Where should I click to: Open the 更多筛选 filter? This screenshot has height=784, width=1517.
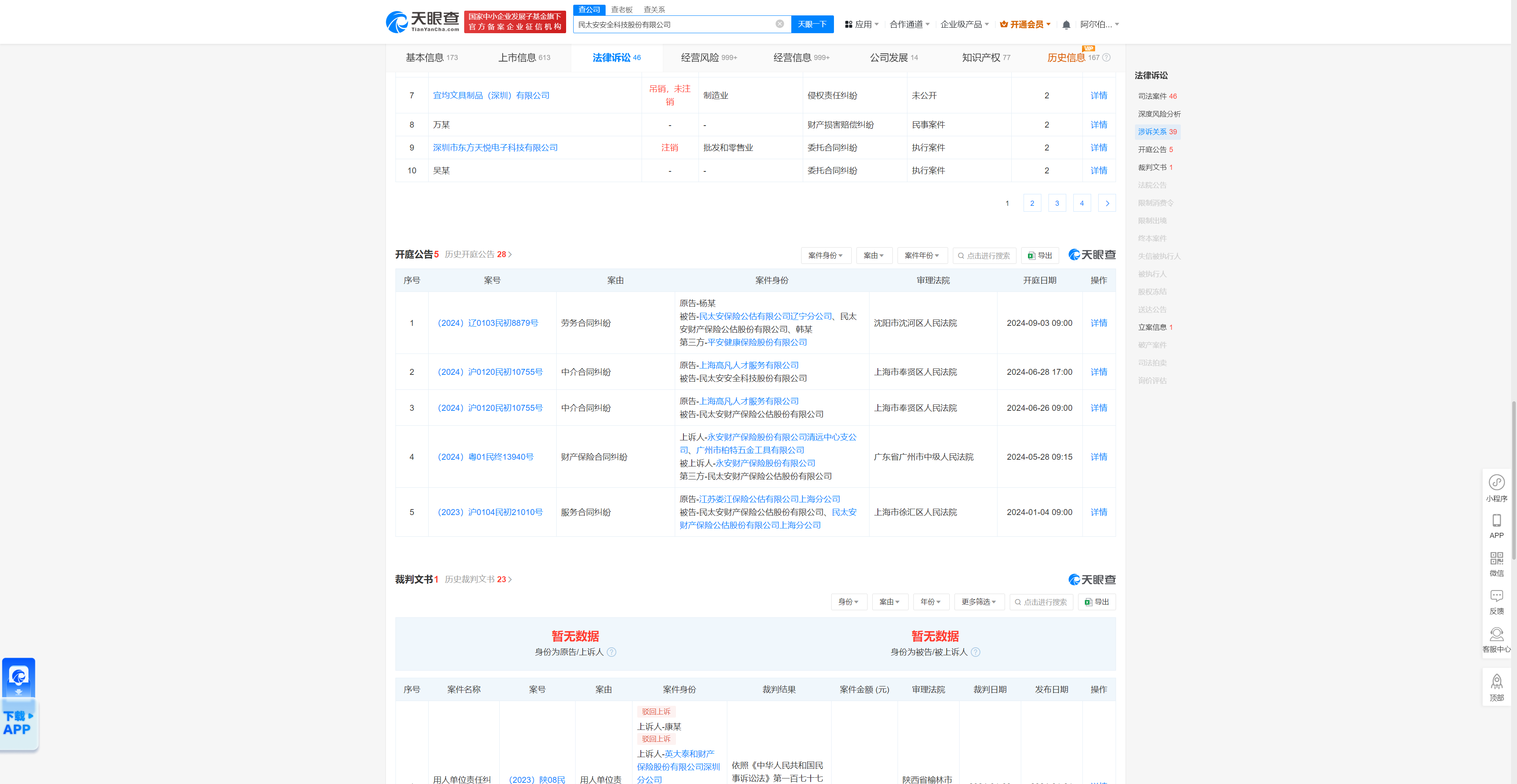pos(979,602)
